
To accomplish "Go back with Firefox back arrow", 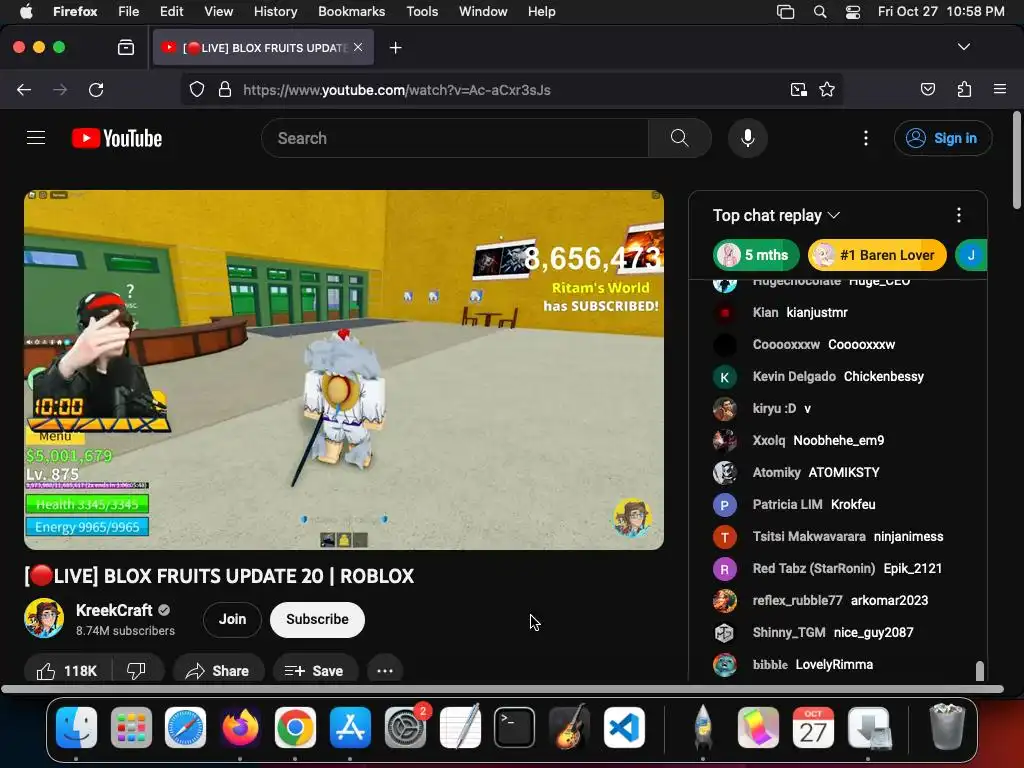I will coord(24,89).
